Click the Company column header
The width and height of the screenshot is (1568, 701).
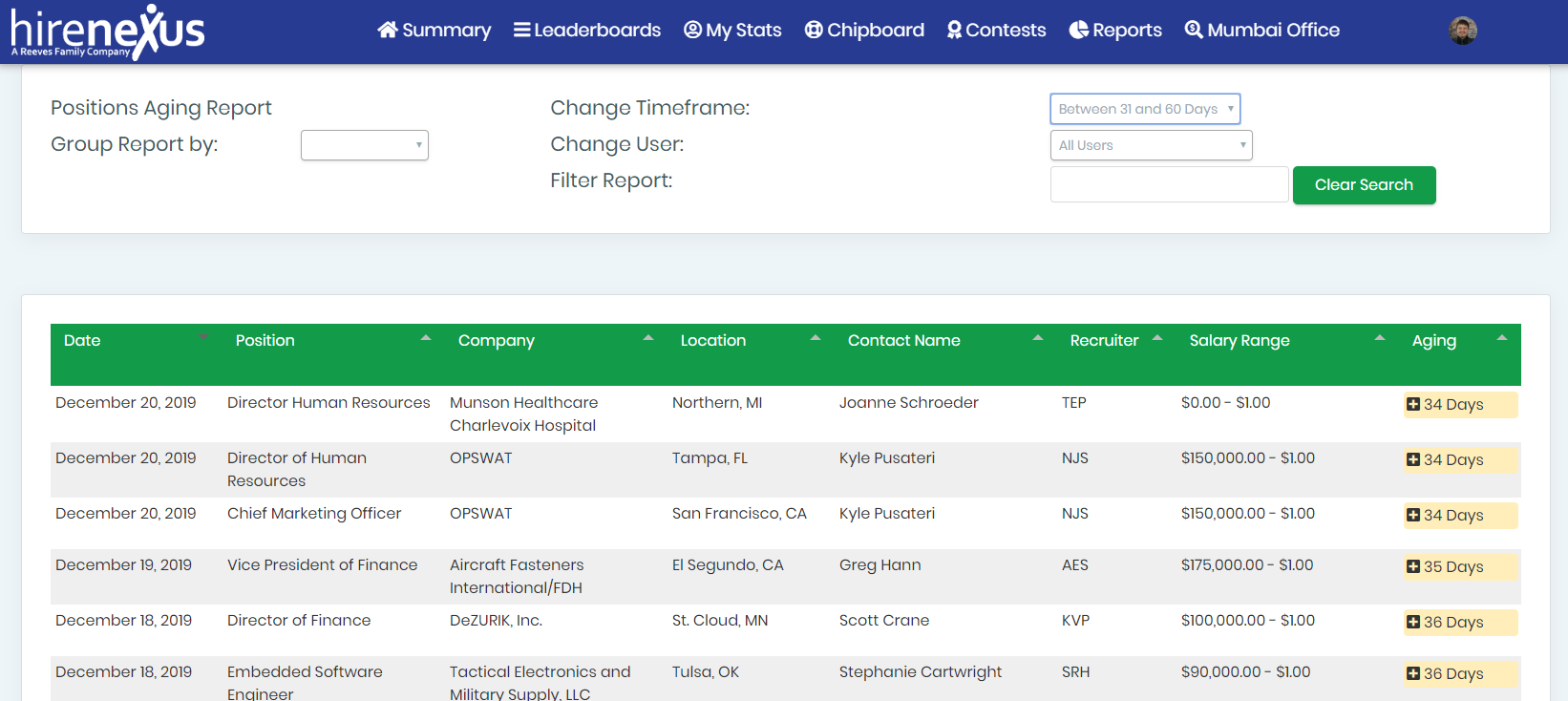coord(556,354)
